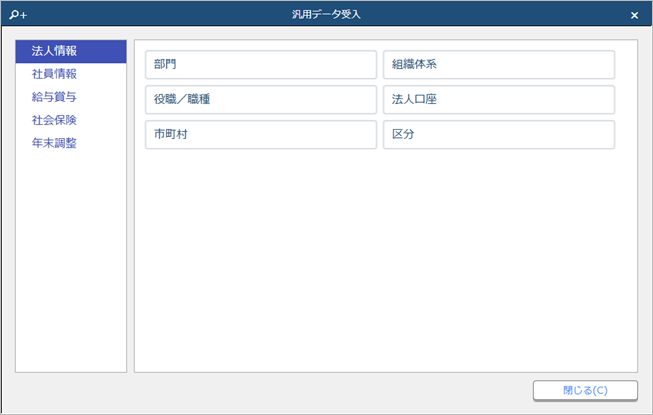Open the 部門 data import

click(x=261, y=65)
